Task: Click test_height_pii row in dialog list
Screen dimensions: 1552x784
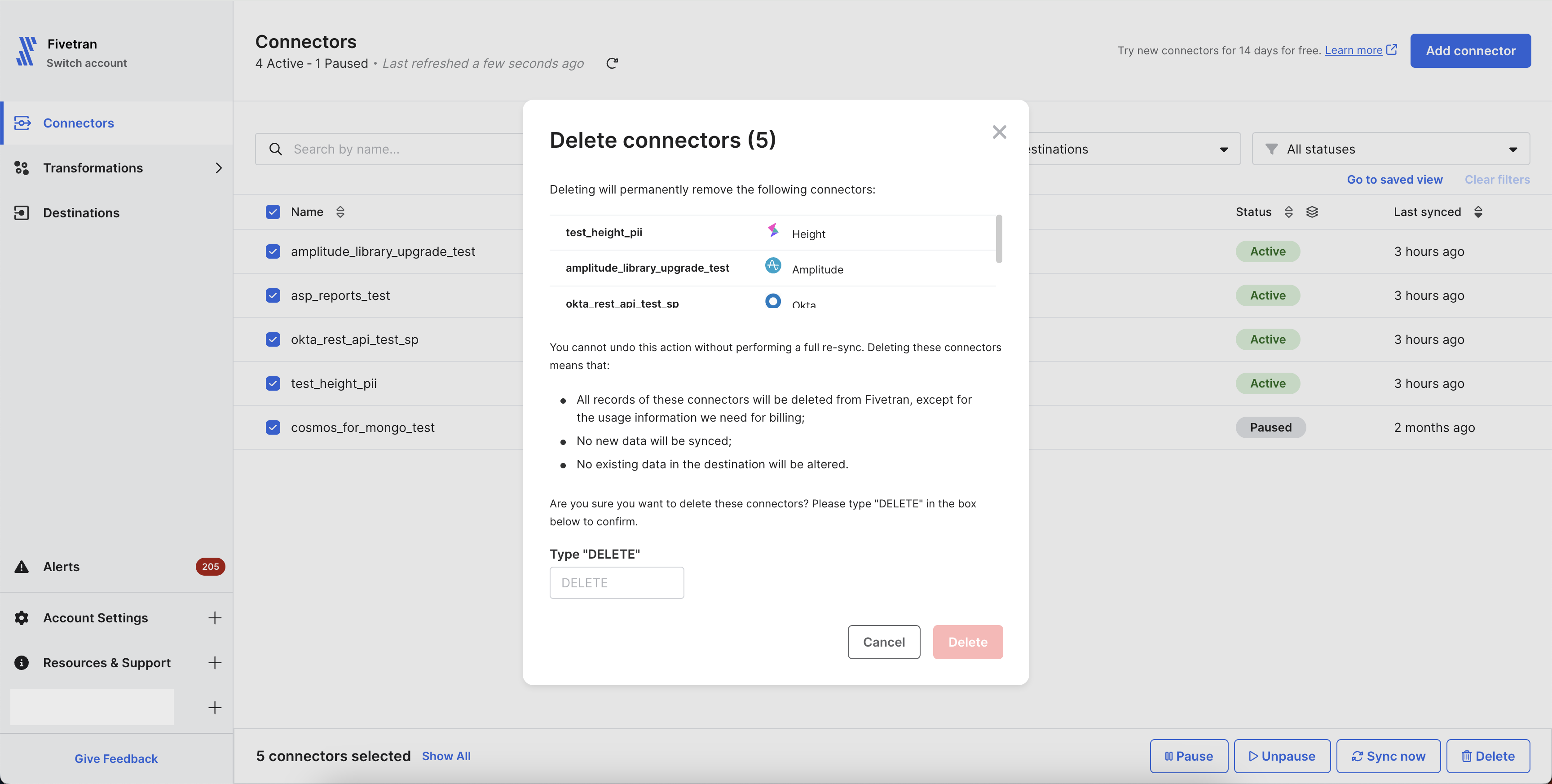Action: [x=773, y=233]
